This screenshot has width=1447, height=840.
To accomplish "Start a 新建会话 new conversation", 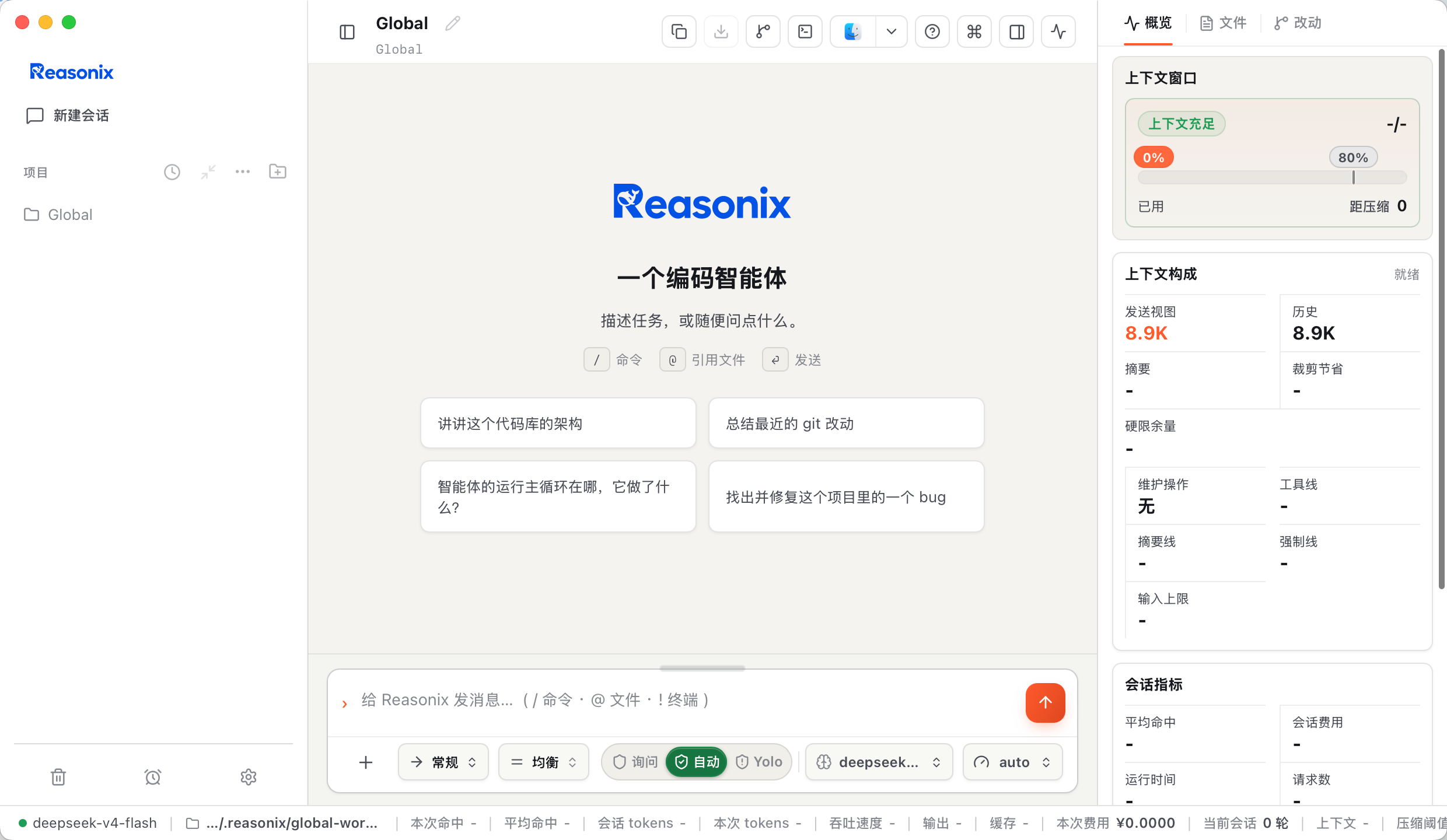I will tap(68, 116).
